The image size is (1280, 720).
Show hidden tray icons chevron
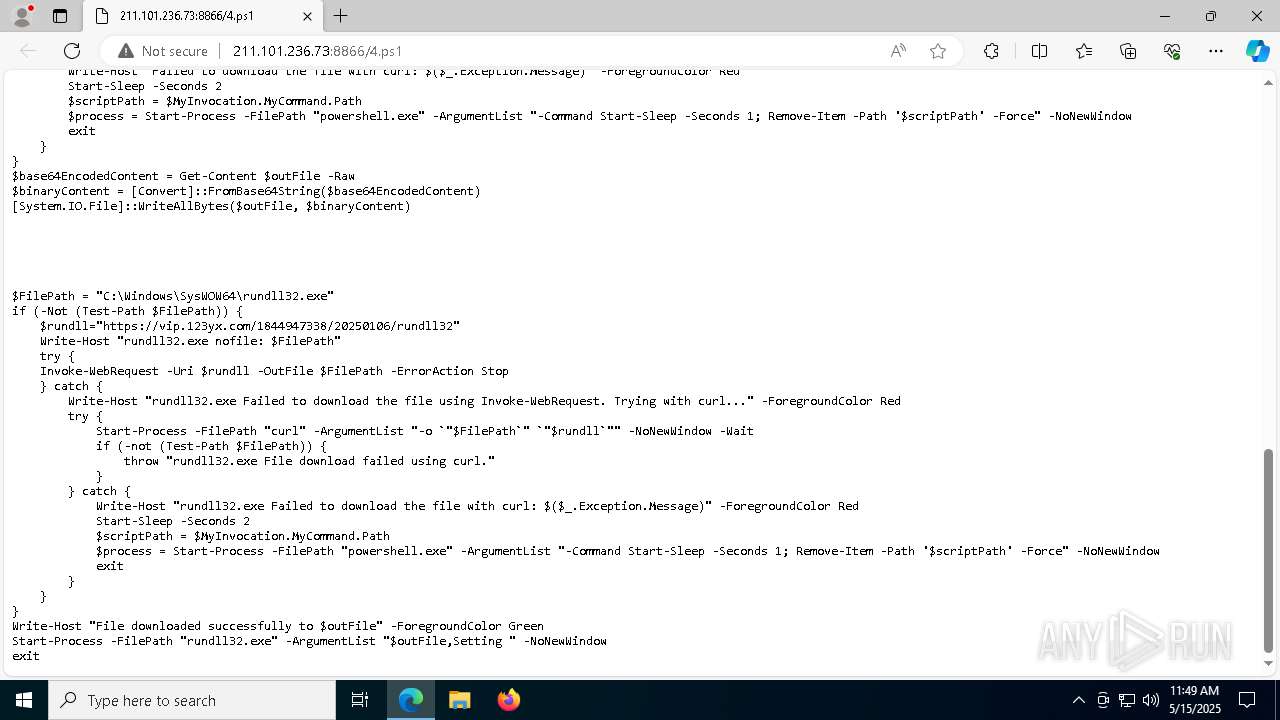click(1078, 700)
